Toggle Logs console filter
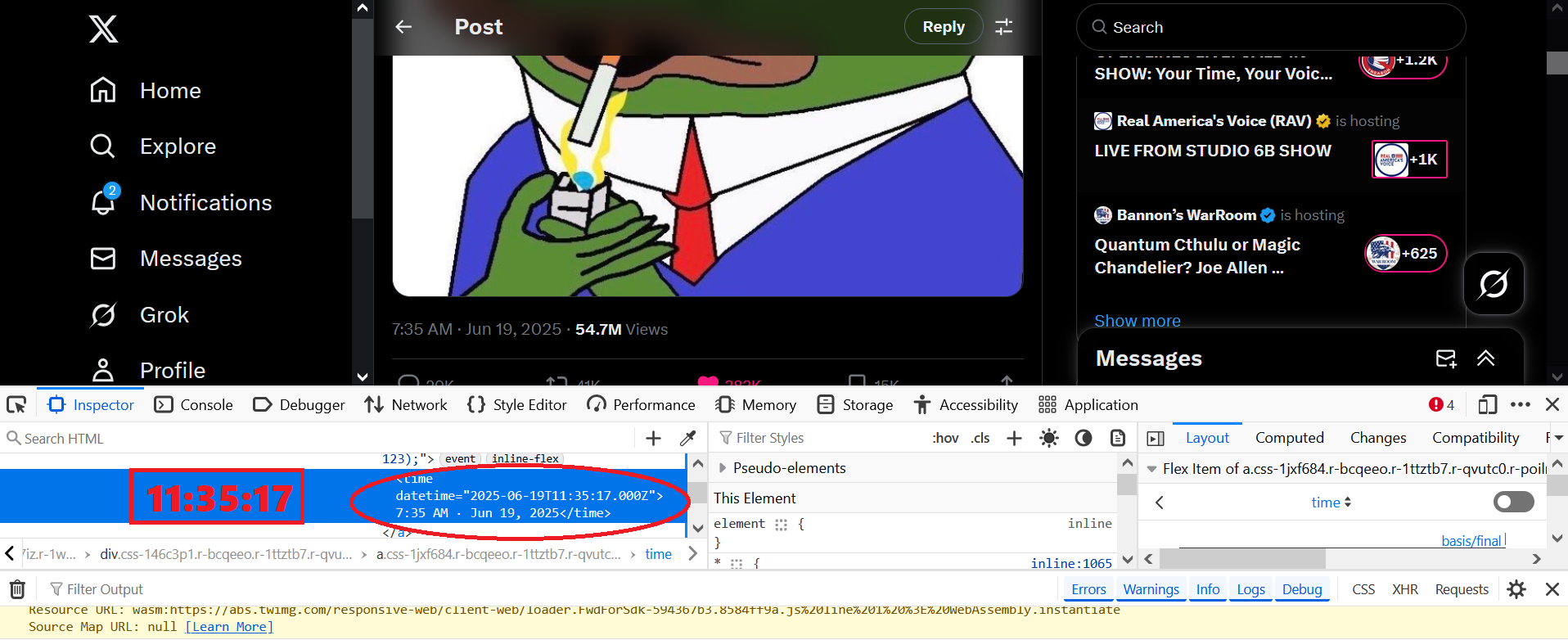 click(1250, 589)
